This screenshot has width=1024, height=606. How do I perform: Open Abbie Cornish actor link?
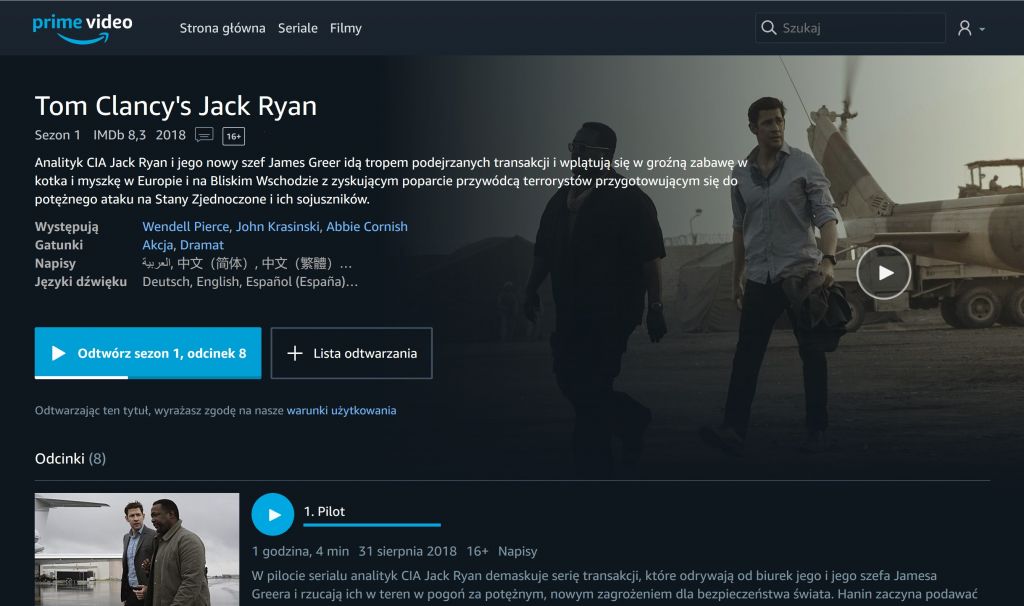point(366,227)
